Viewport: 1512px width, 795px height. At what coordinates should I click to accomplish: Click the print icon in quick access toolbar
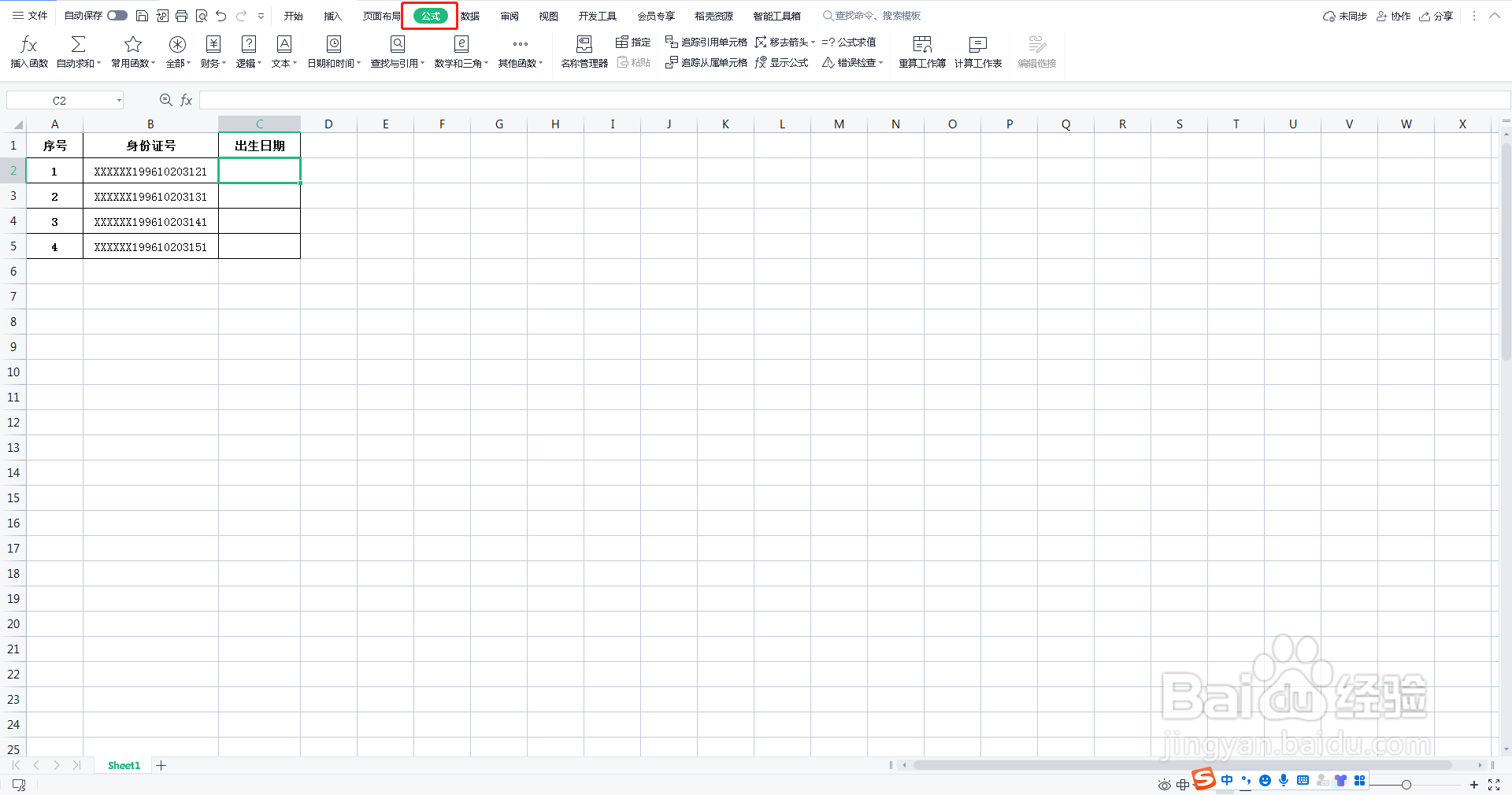182,16
